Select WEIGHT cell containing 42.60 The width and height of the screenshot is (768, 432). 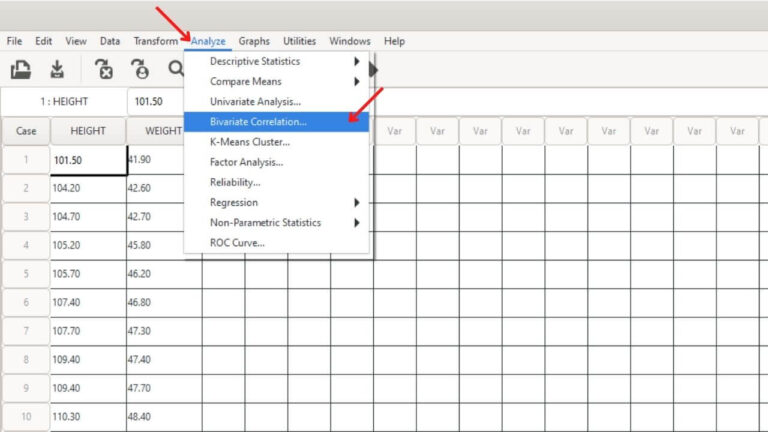point(156,188)
